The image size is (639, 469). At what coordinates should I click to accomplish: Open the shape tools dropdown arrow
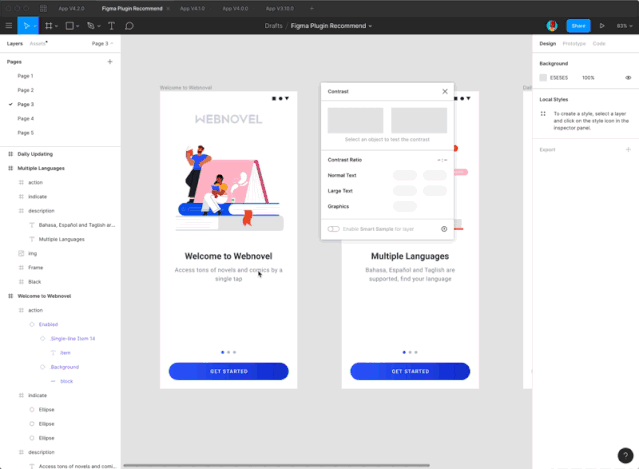(x=77, y=26)
